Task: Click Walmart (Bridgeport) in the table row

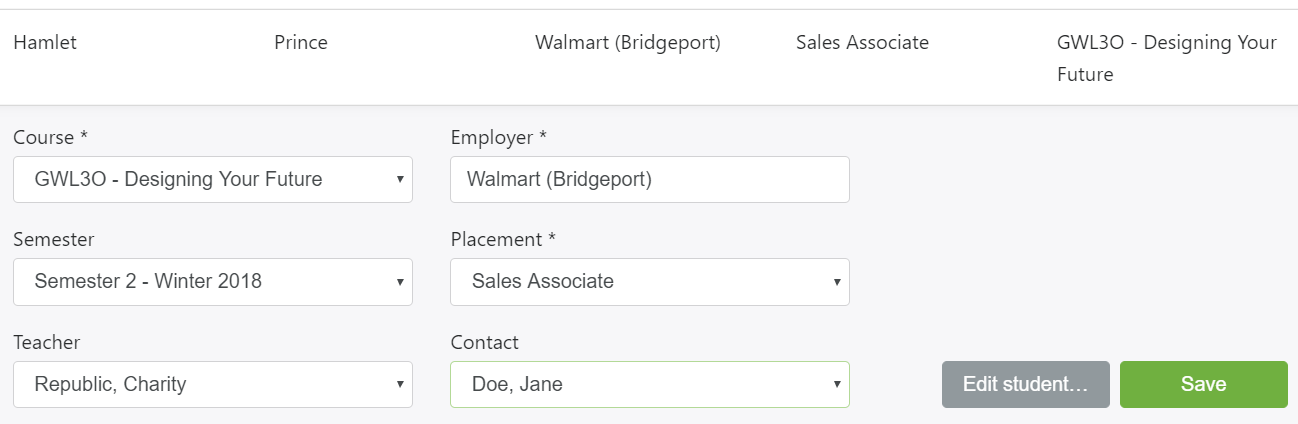Action: (628, 43)
